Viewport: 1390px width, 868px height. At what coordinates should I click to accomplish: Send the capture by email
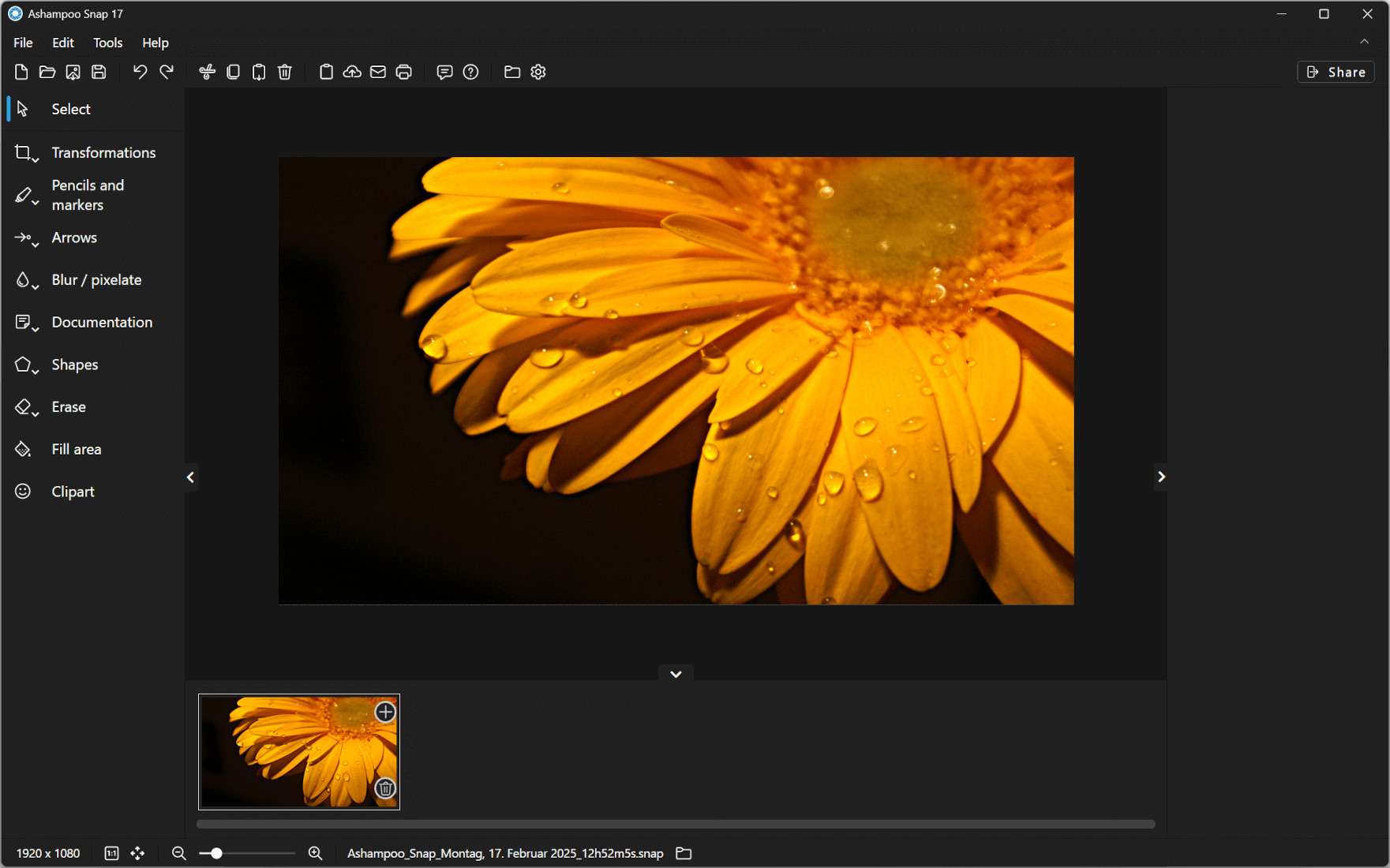378,72
